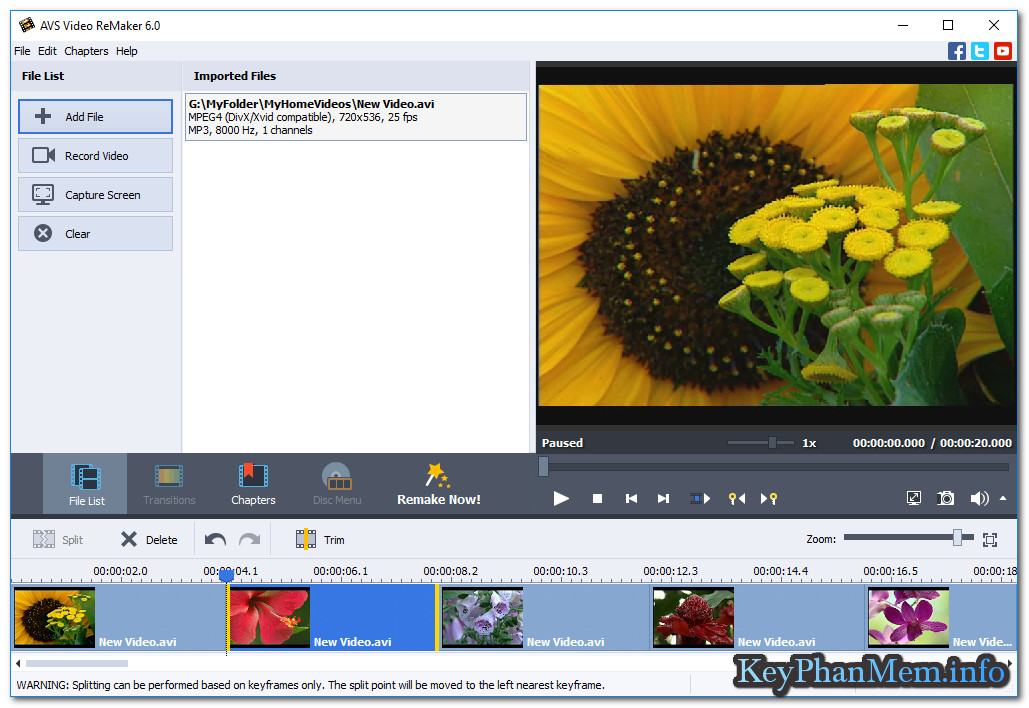Select the sunflower clip on timeline
This screenshot has height=708, width=1029.
pyautogui.click(x=119, y=617)
